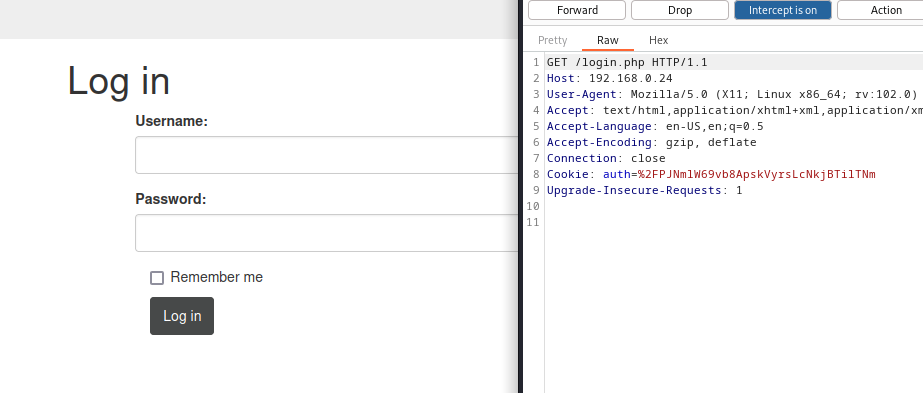Focus the Username input field

point(326,155)
